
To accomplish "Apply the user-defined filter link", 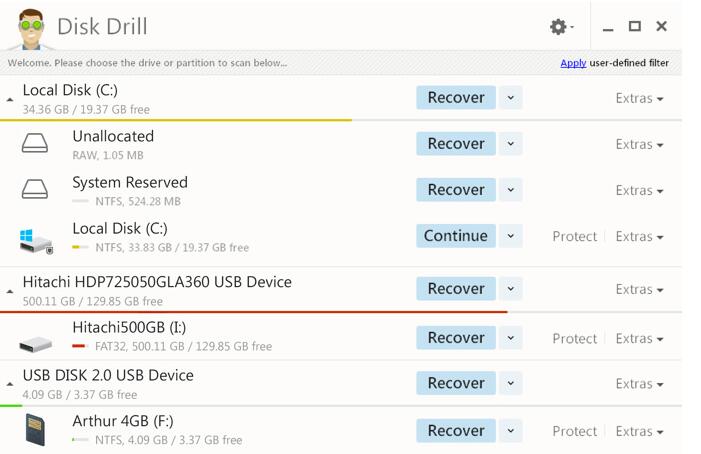I will (x=573, y=63).
